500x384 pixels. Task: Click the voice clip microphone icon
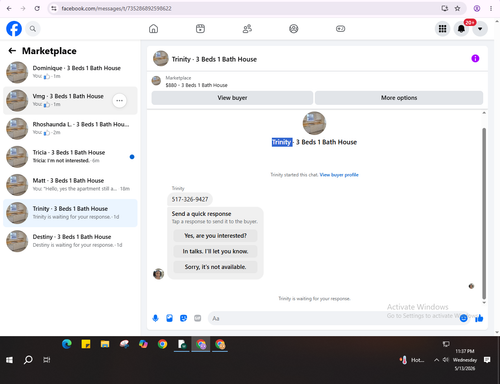pos(155,318)
